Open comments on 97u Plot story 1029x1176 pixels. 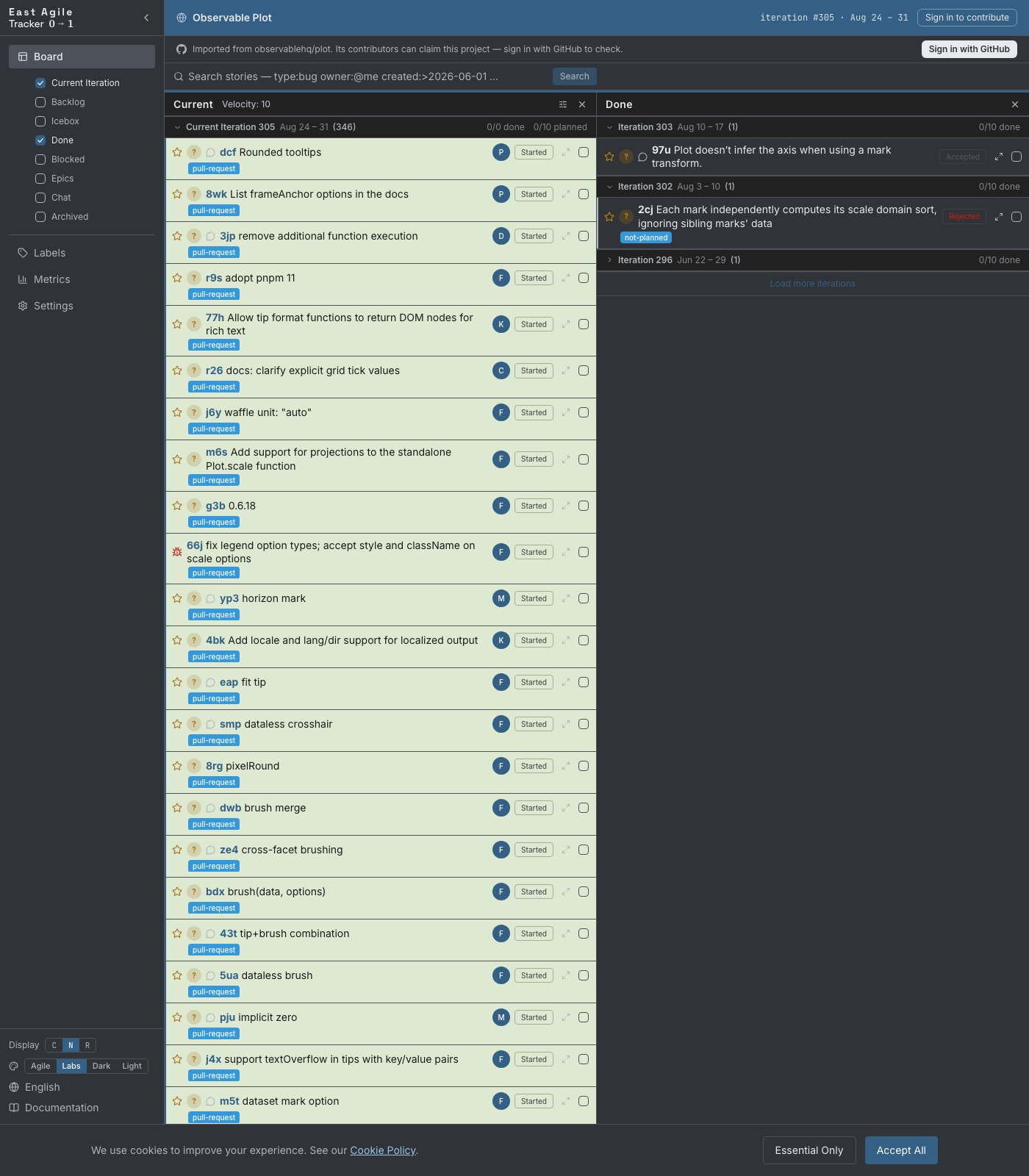pyautogui.click(x=642, y=157)
